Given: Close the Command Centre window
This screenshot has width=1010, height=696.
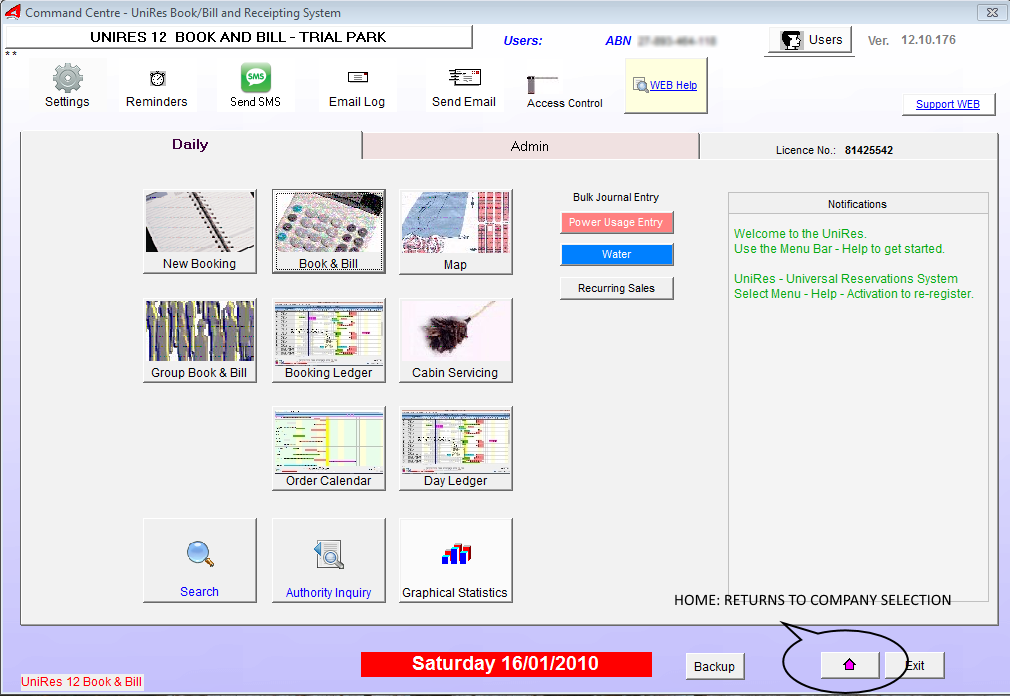Looking at the screenshot, I should click(x=992, y=12).
